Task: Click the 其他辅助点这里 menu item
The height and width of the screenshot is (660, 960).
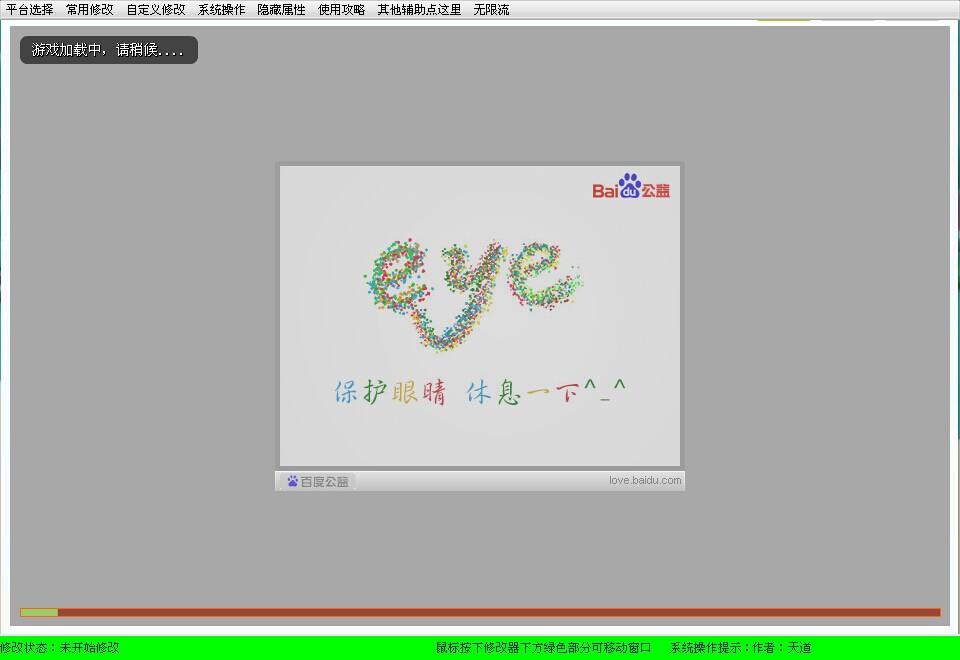Action: tap(419, 10)
